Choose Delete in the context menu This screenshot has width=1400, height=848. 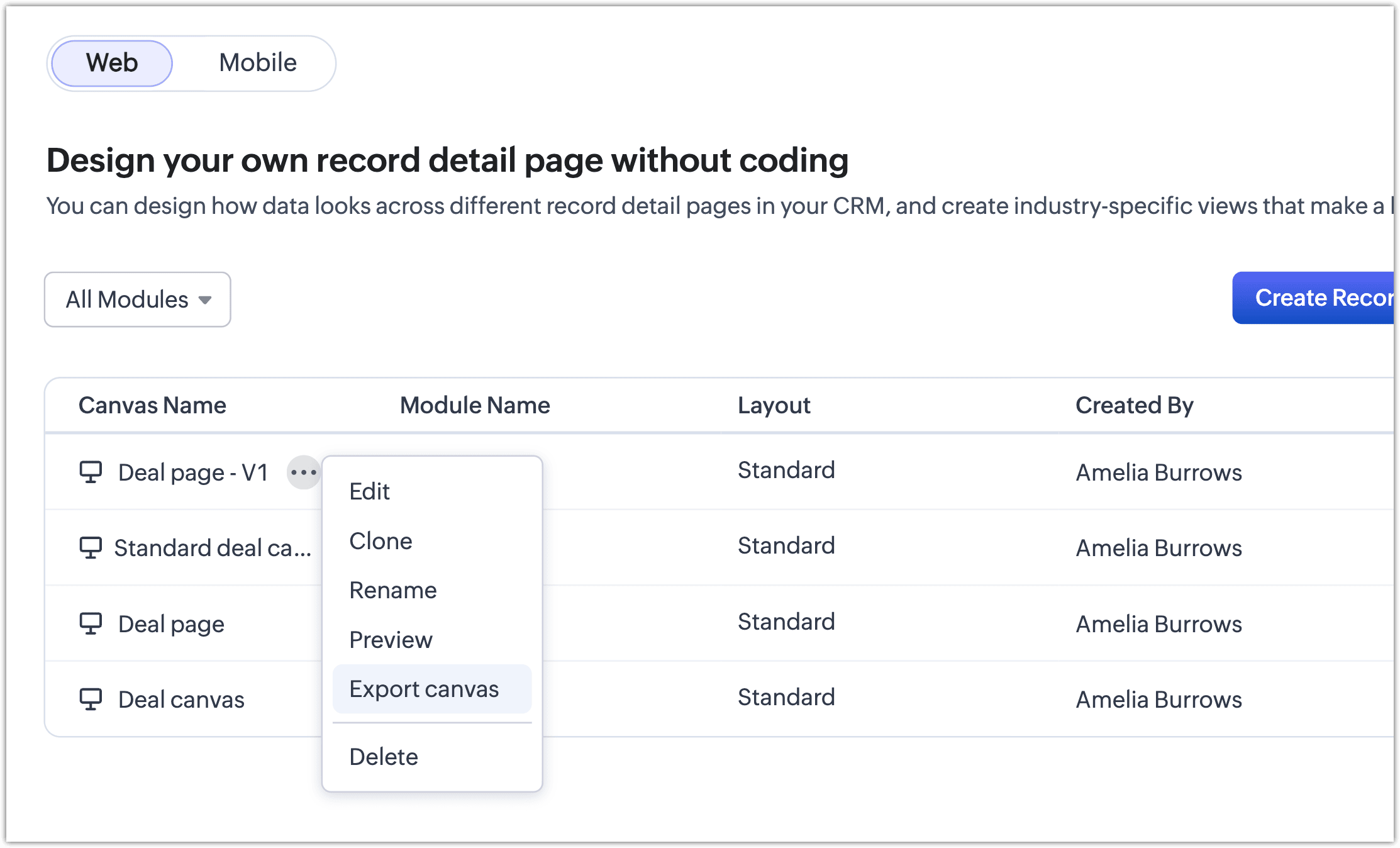click(384, 757)
